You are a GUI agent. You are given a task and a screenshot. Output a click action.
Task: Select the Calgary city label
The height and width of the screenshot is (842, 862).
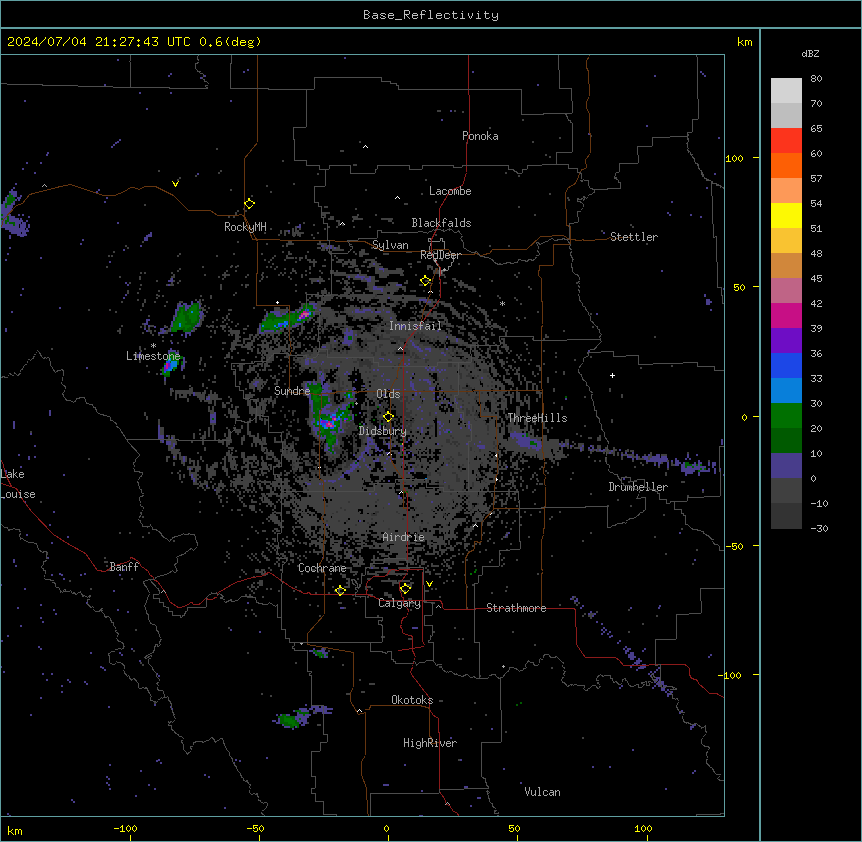(x=400, y=603)
